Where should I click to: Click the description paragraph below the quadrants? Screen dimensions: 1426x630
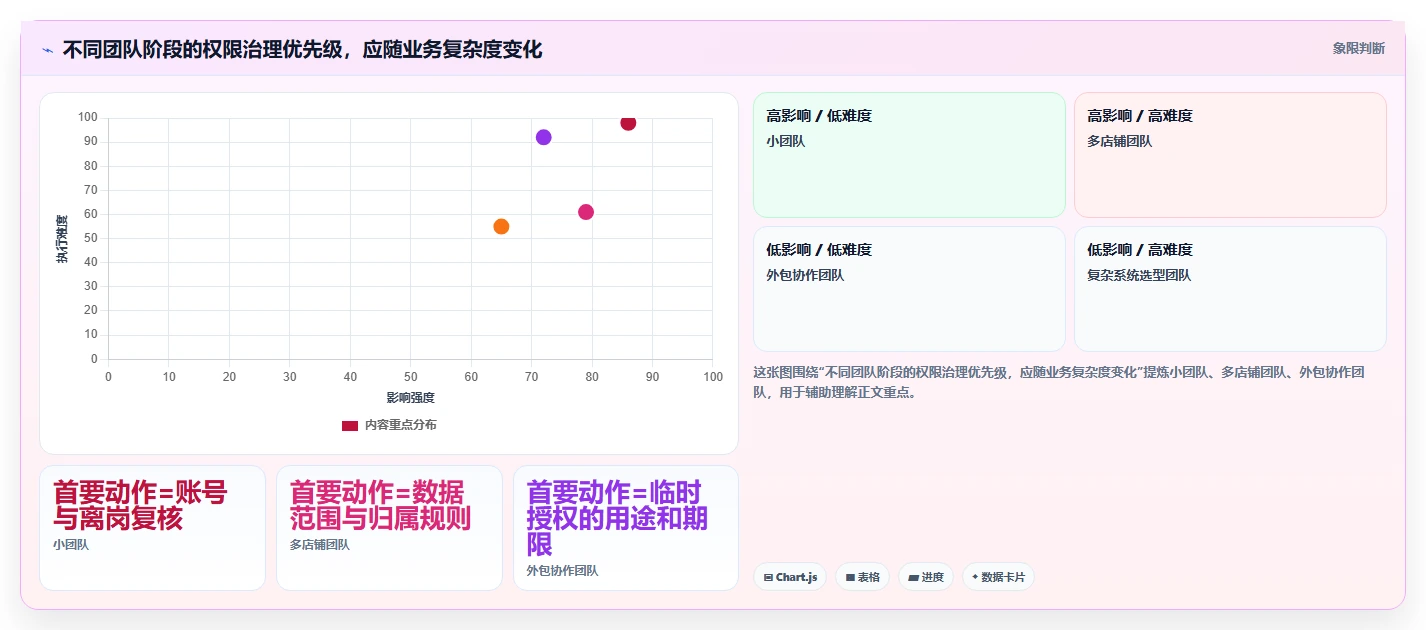click(1059, 382)
